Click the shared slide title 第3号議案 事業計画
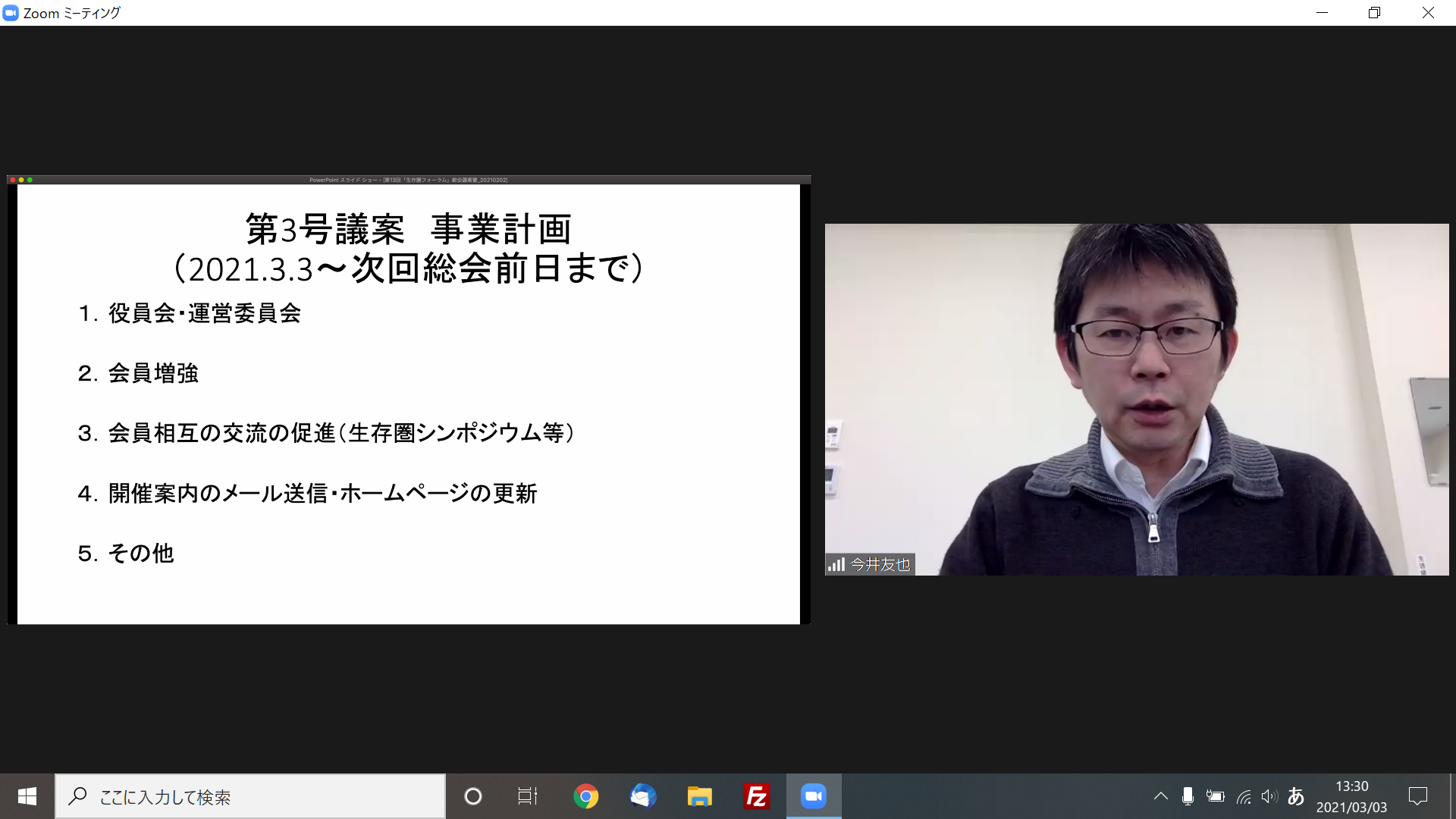Image resolution: width=1456 pixels, height=819 pixels. tap(408, 229)
